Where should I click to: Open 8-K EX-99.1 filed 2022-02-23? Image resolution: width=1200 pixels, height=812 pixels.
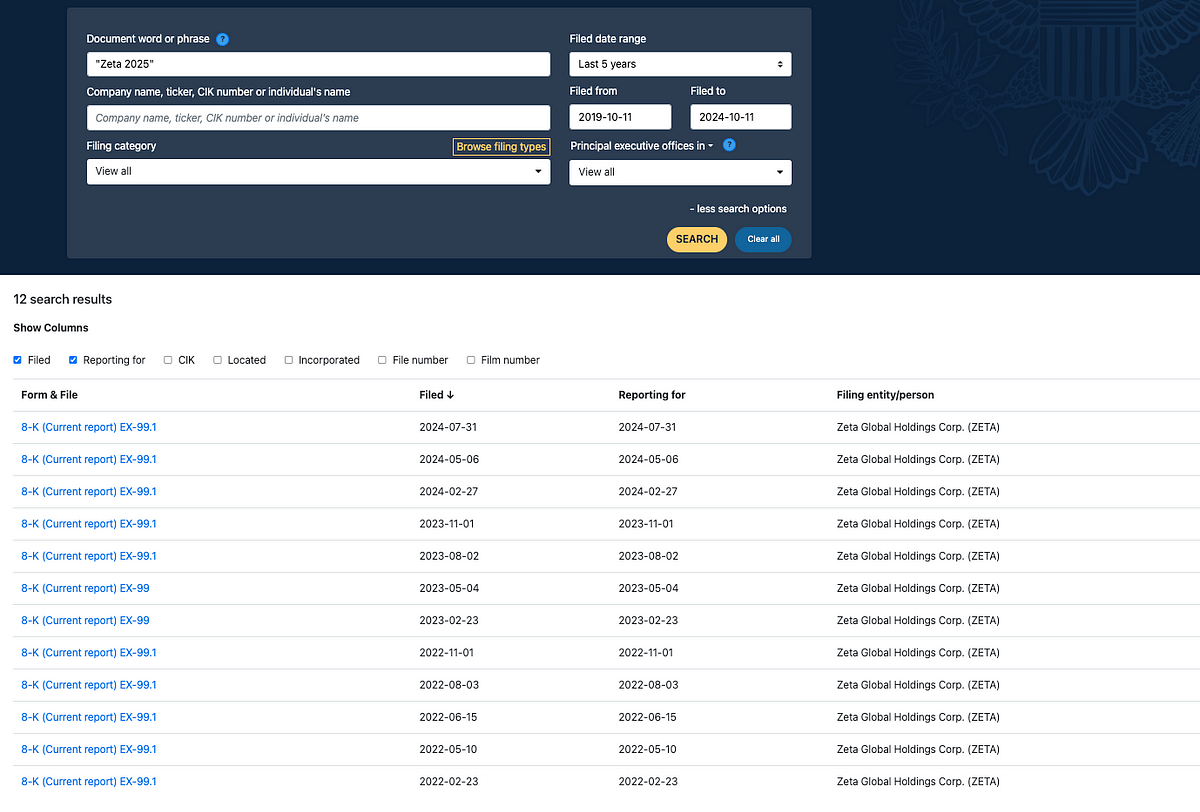click(x=89, y=781)
